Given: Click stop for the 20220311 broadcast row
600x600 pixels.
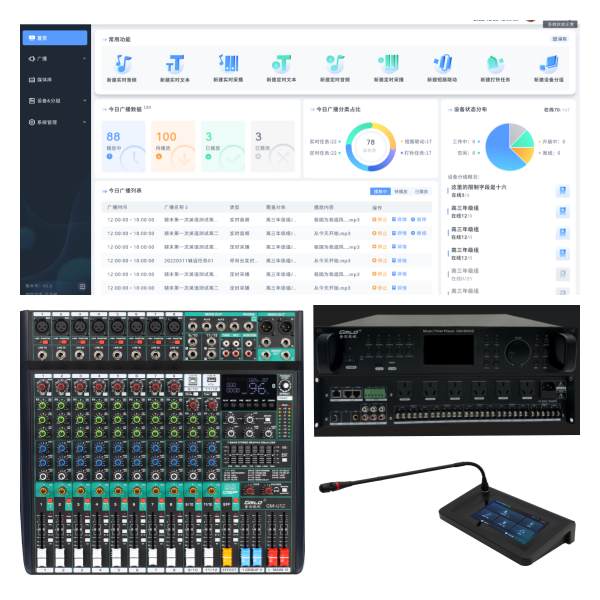Looking at the screenshot, I should (380, 261).
